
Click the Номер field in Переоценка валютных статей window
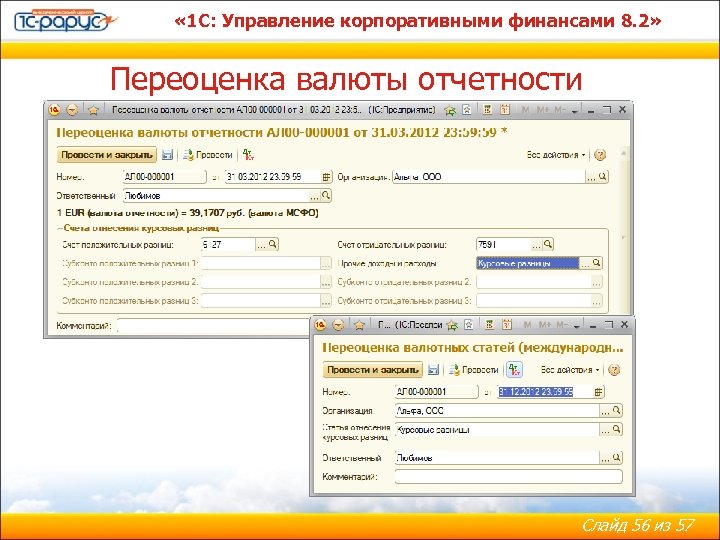(x=437, y=392)
